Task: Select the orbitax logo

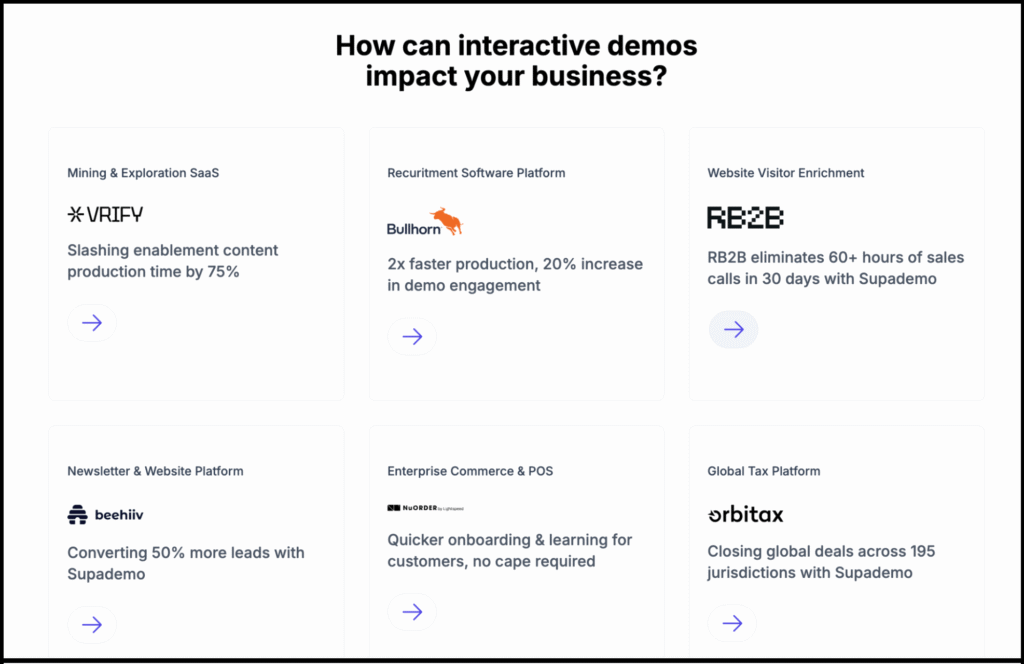Action: (x=745, y=515)
